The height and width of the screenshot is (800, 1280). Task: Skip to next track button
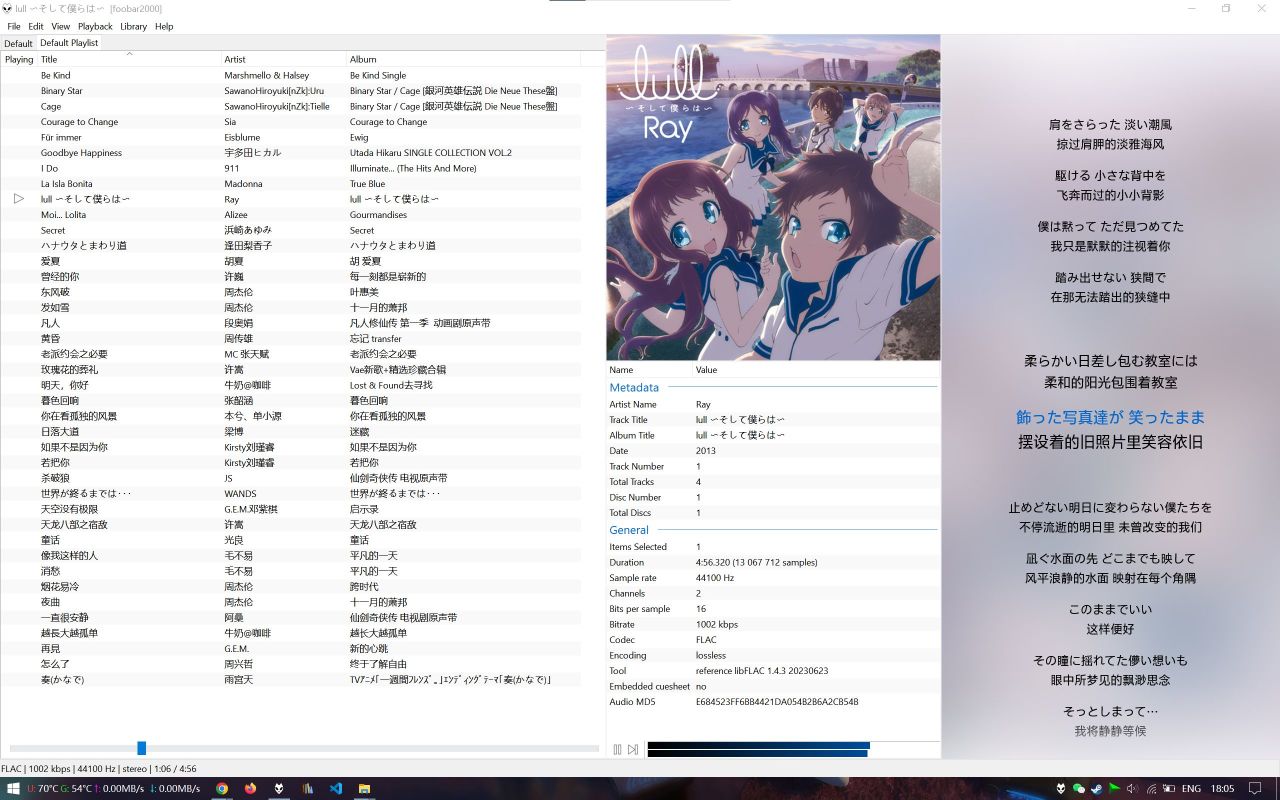point(633,749)
